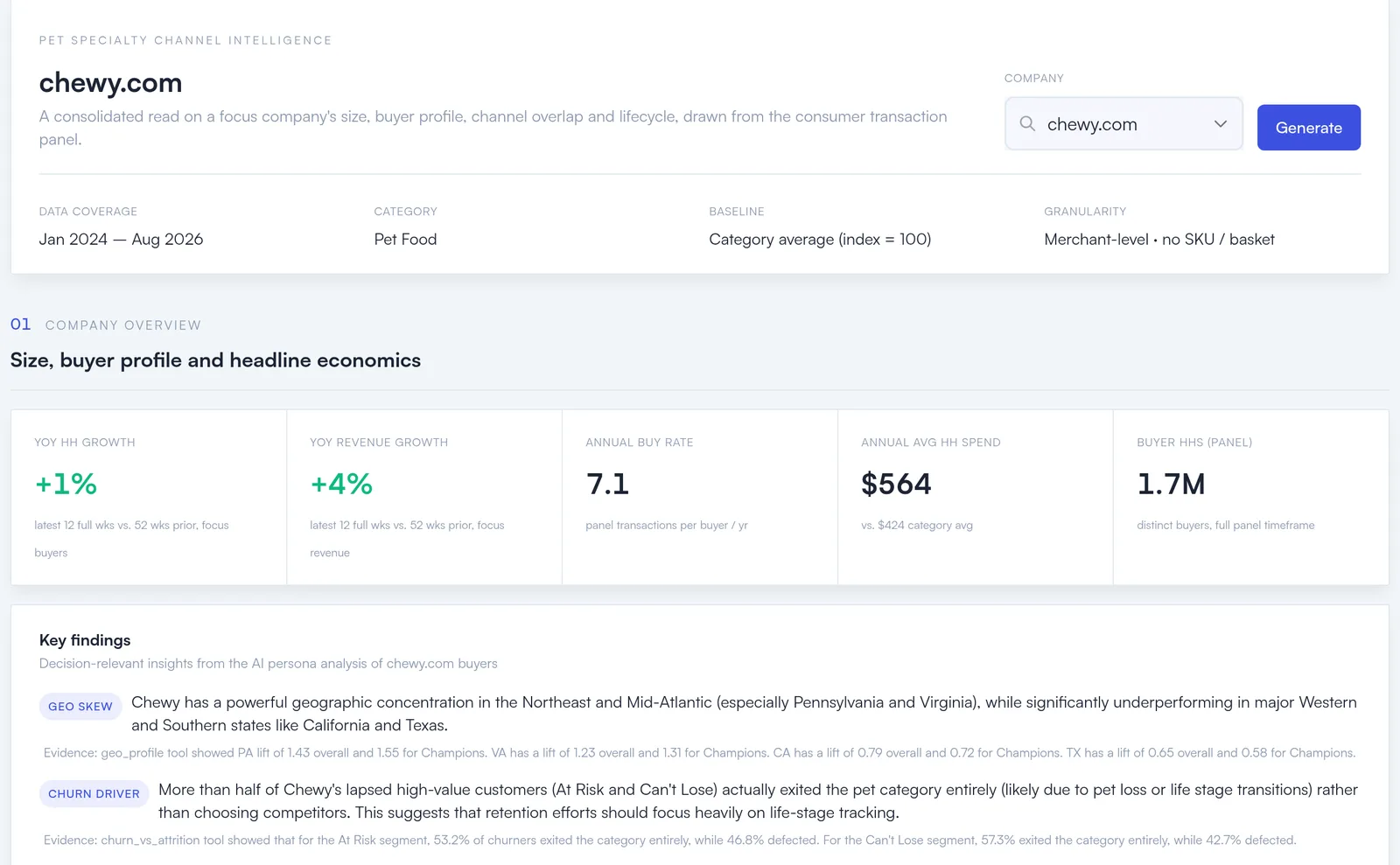Click the +1% YoY HH growth value
This screenshot has height=865, width=1400.
tap(66, 484)
